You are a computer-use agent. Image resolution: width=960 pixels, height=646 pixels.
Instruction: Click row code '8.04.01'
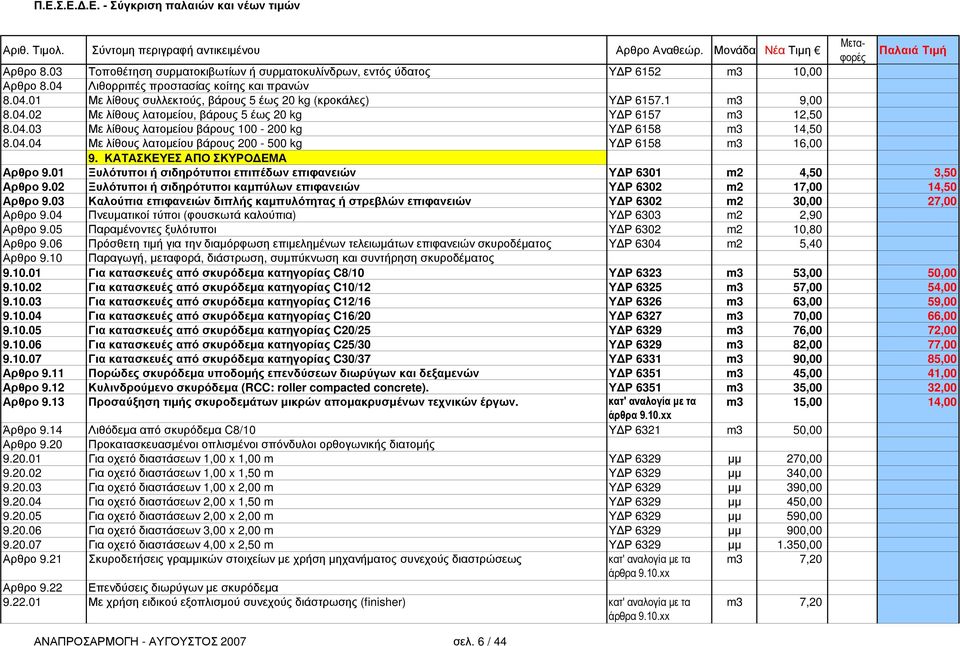(x=22, y=100)
